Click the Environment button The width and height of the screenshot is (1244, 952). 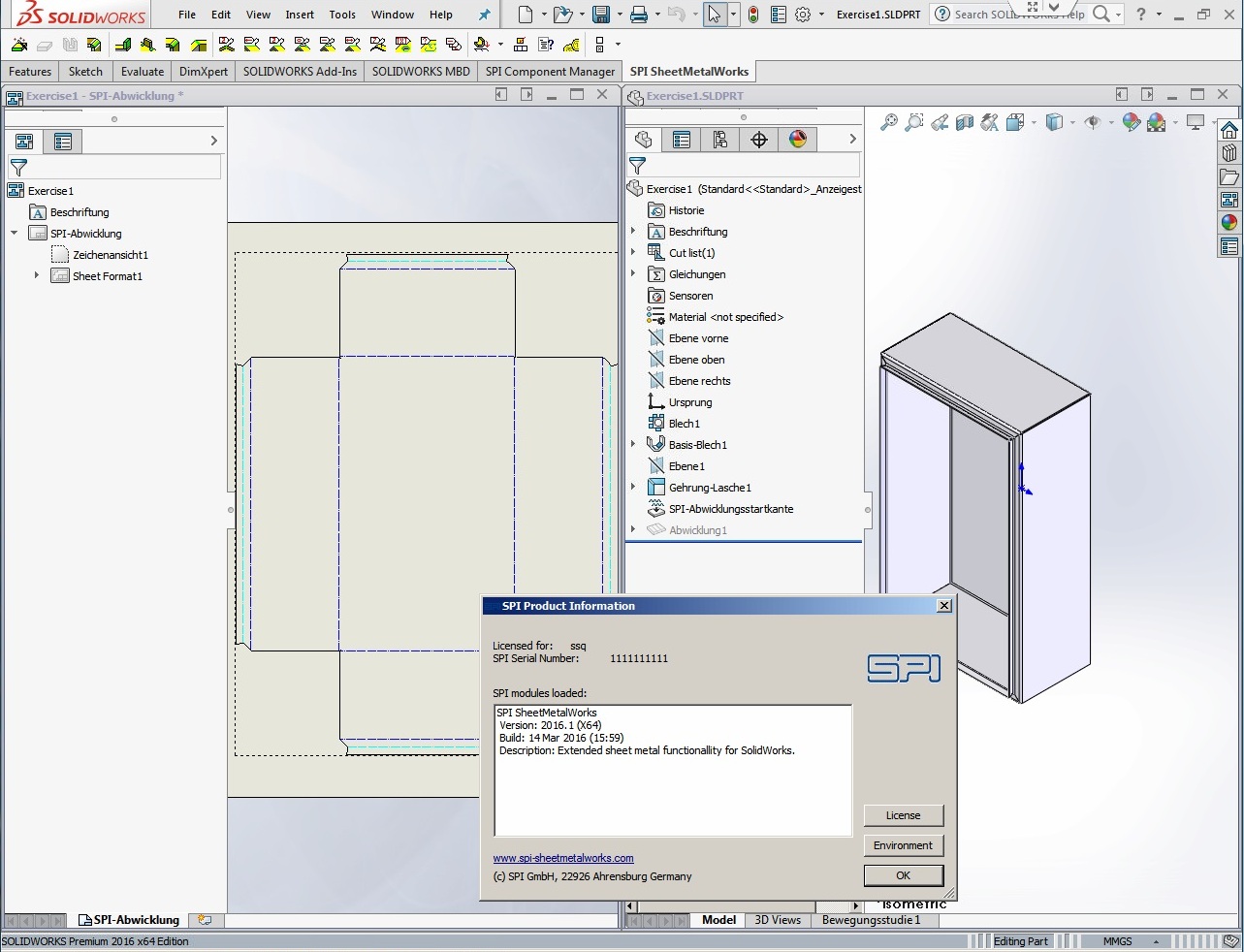coord(903,845)
